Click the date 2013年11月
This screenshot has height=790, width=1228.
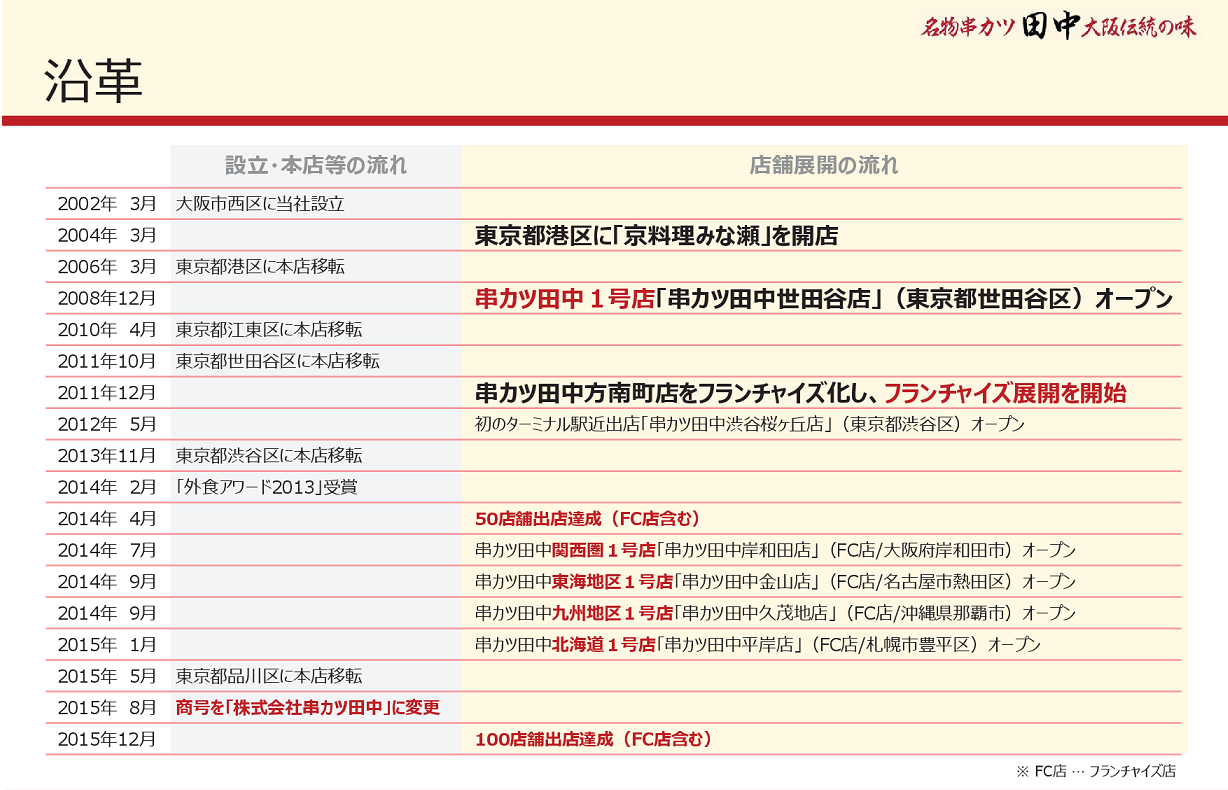click(107, 456)
